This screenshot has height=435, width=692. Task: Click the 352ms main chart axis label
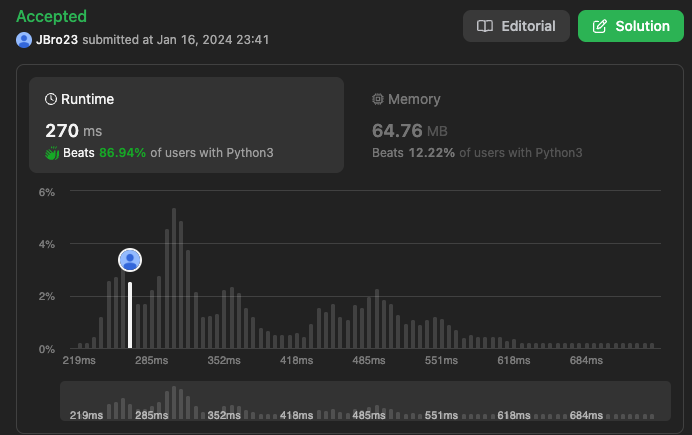point(224,360)
